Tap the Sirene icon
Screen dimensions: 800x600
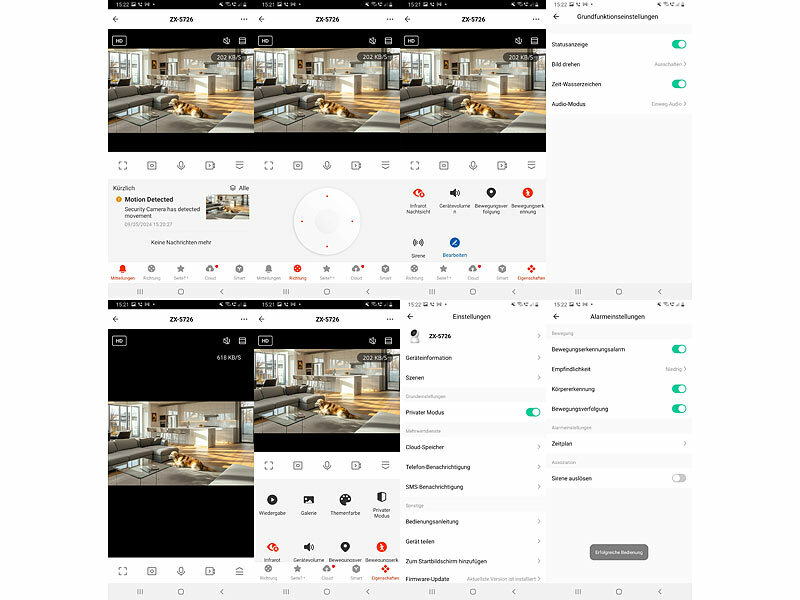(418, 242)
